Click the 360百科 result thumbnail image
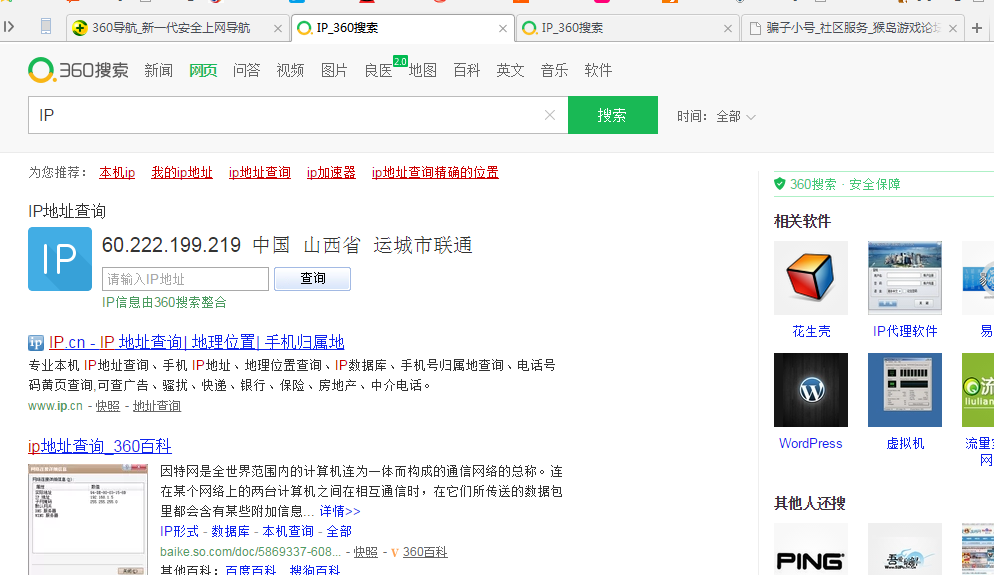Image resolution: width=994 pixels, height=575 pixels. click(88, 519)
